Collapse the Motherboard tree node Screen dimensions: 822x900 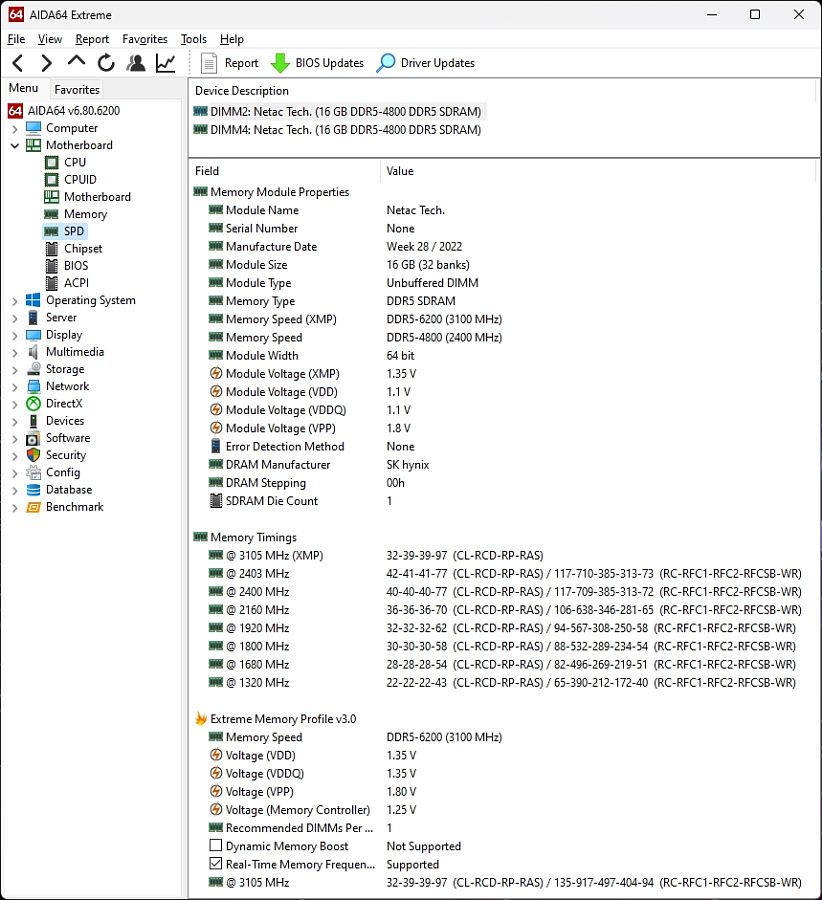click(15, 145)
